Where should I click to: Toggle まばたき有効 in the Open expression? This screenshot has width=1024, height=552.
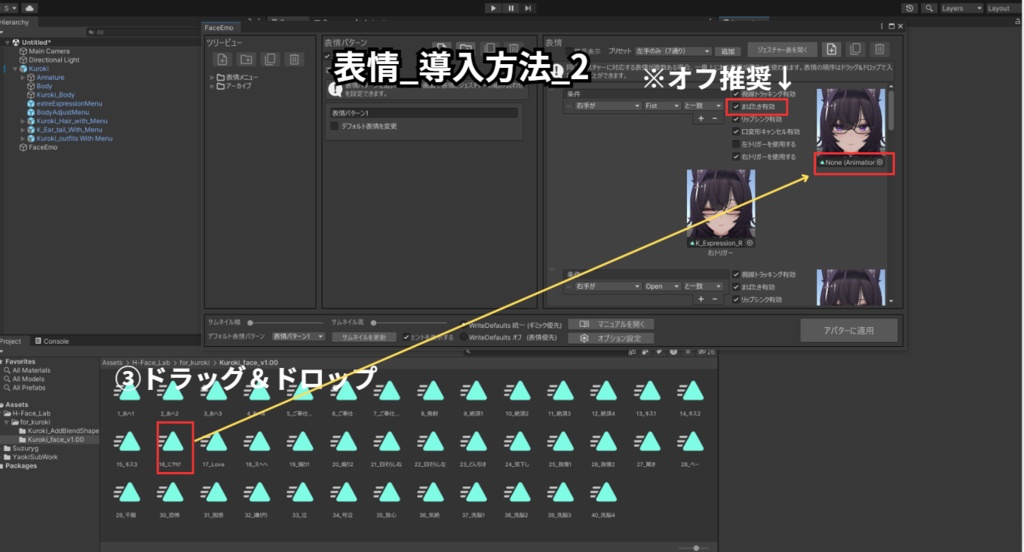click(x=736, y=287)
